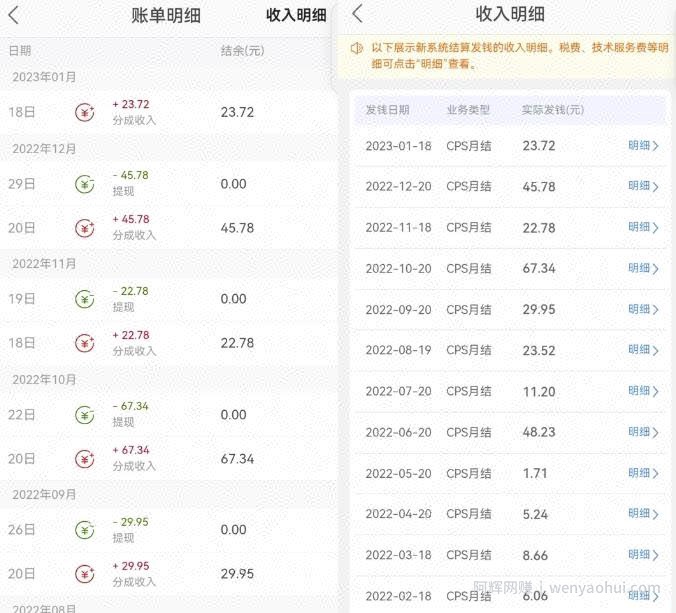Image resolution: width=676 pixels, height=613 pixels.
Task: Click the speaker notice icon in yellow banner
Action: [357, 48]
